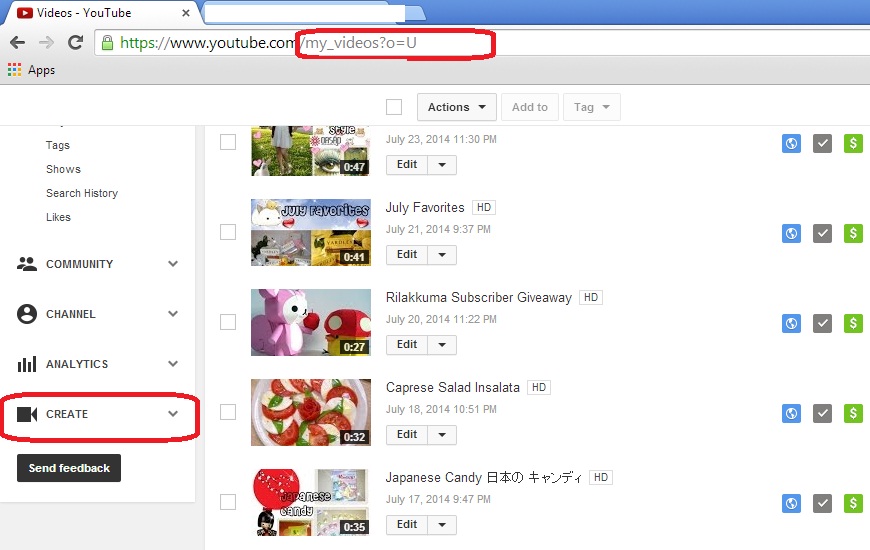Click checkmark icon for July Favorites
Image resolution: width=870 pixels, height=550 pixels.
(x=822, y=233)
